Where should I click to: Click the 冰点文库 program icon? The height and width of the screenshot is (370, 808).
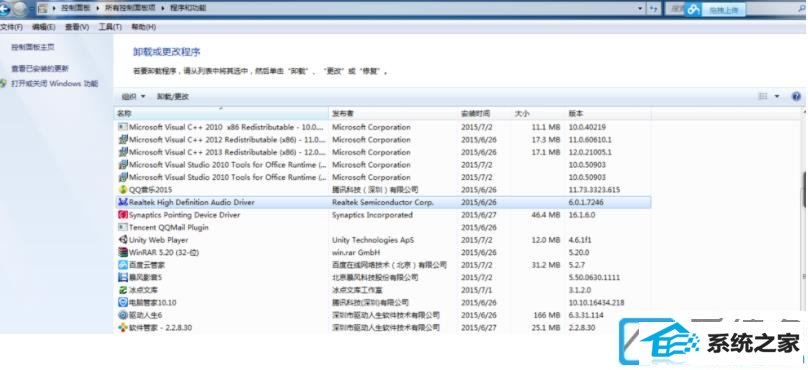(123, 290)
